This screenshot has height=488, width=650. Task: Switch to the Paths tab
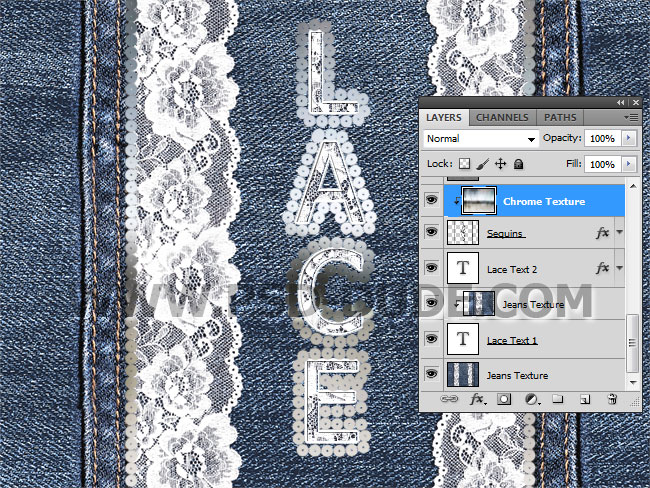pyautogui.click(x=559, y=118)
